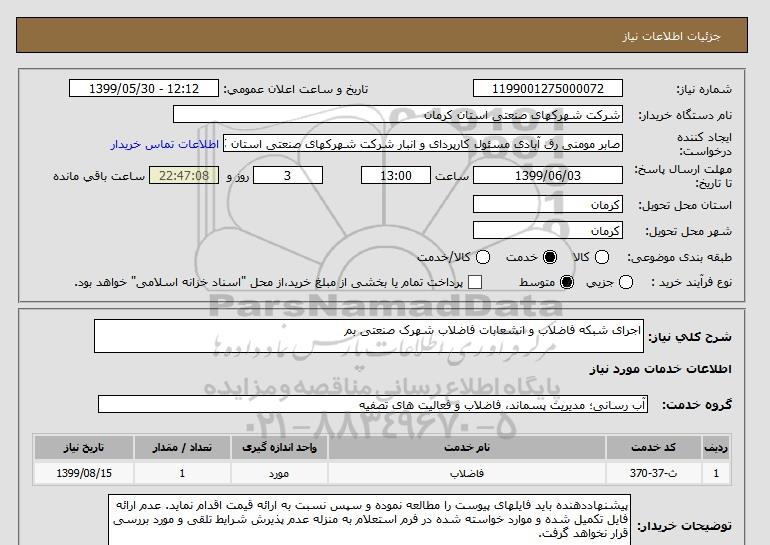The height and width of the screenshot is (545, 770).
Task: Click the need number field 1199001275000072
Action: (548, 88)
